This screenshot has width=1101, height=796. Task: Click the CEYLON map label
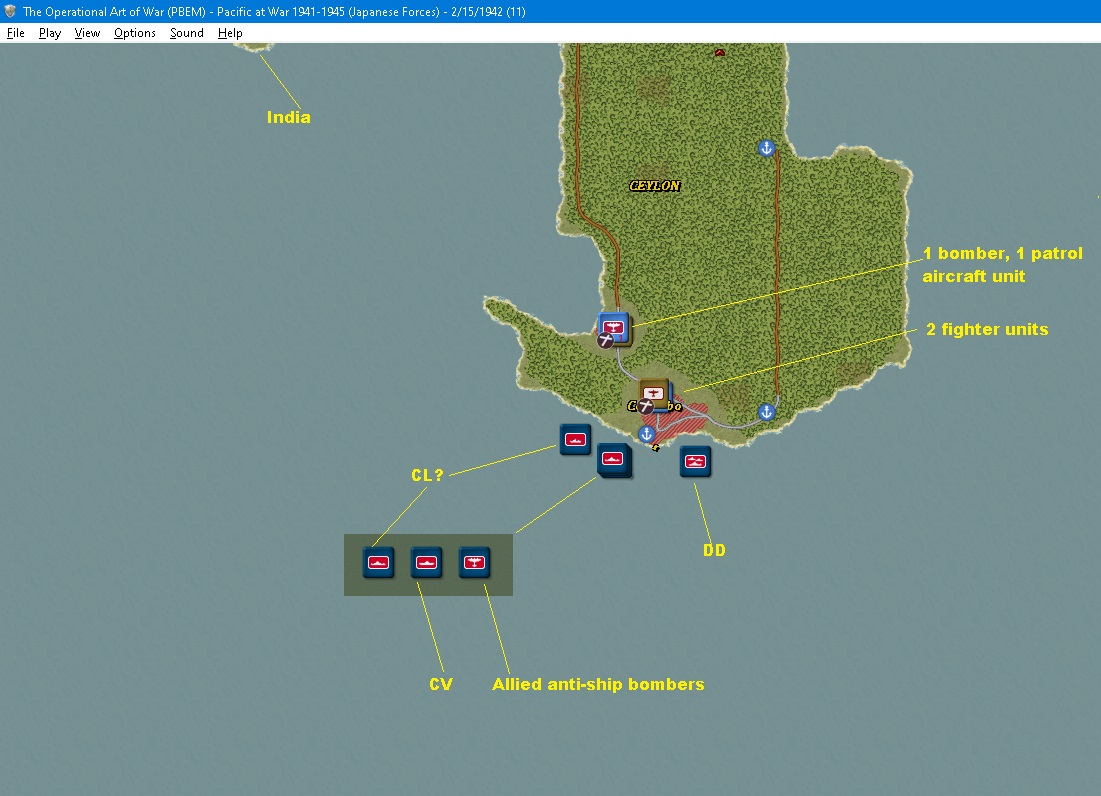coord(654,186)
